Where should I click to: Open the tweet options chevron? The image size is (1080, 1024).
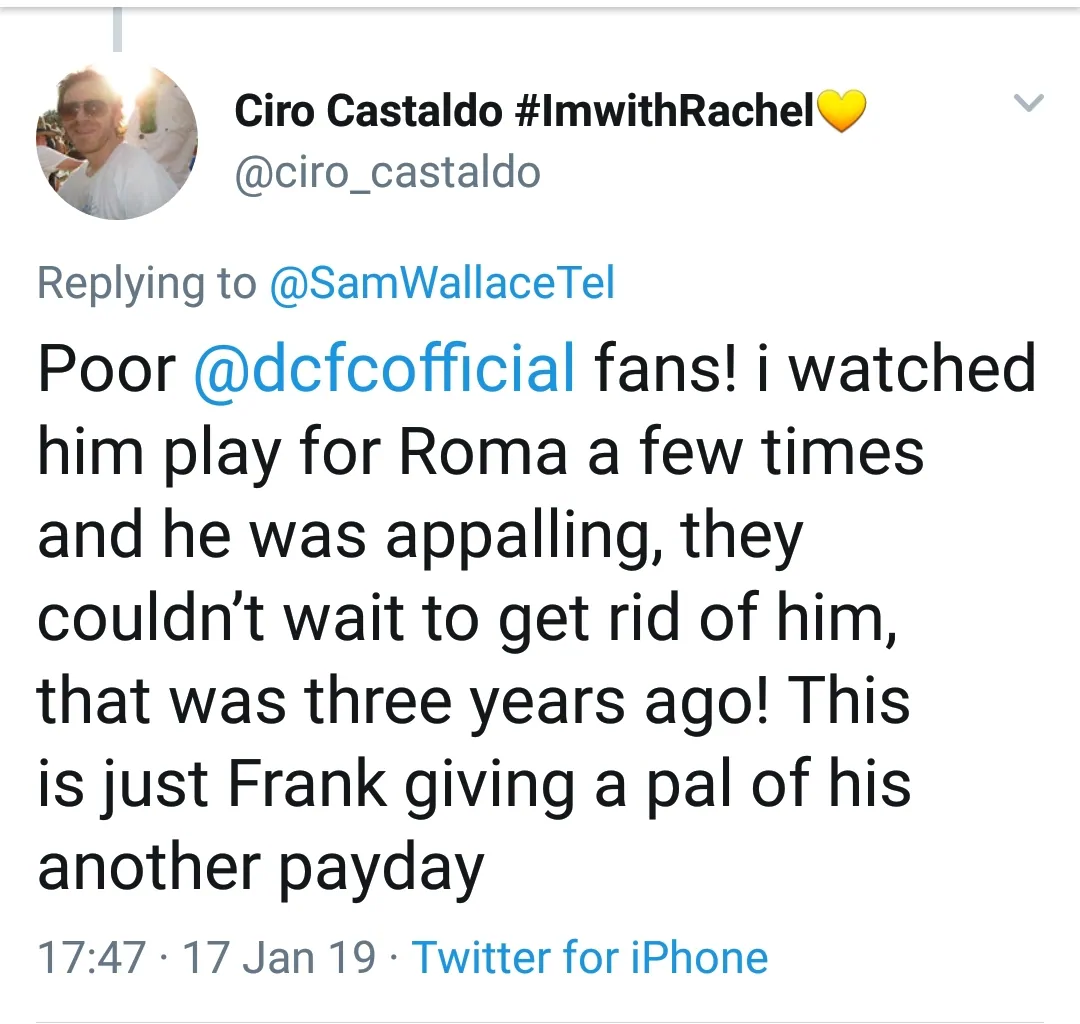[1029, 102]
